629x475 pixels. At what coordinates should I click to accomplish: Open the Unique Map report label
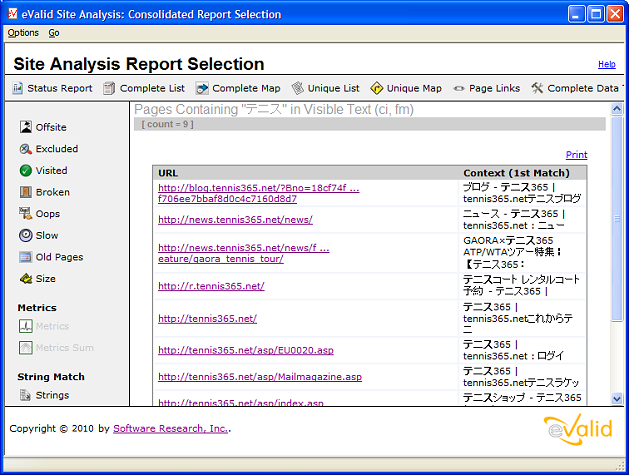[414, 88]
